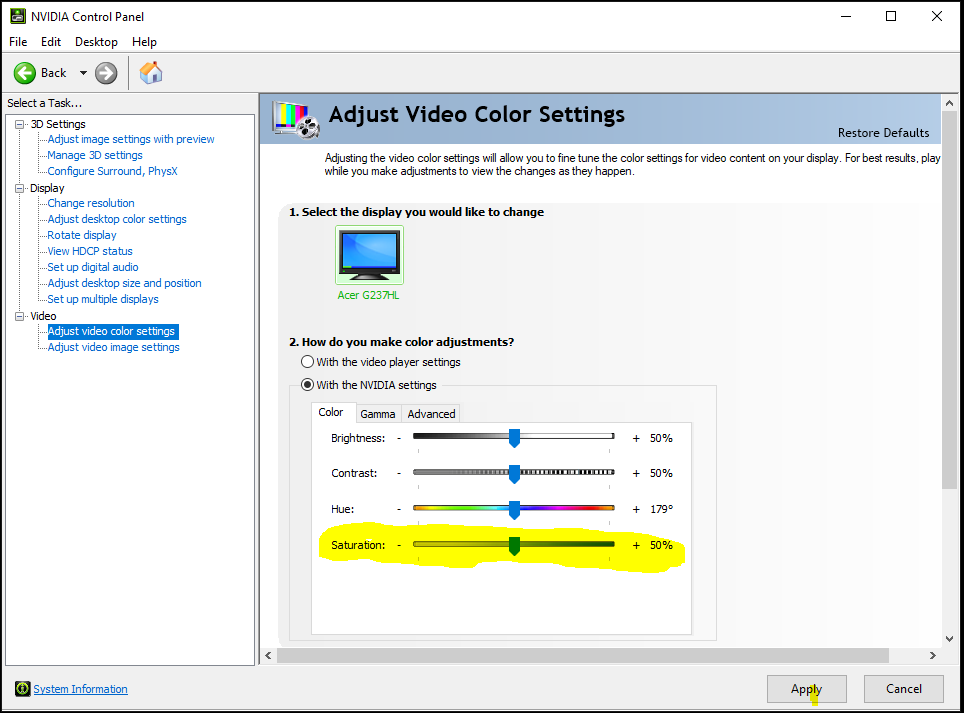Minimize the NVIDIA Control Panel window
The width and height of the screenshot is (964, 713).
pyautogui.click(x=846, y=17)
